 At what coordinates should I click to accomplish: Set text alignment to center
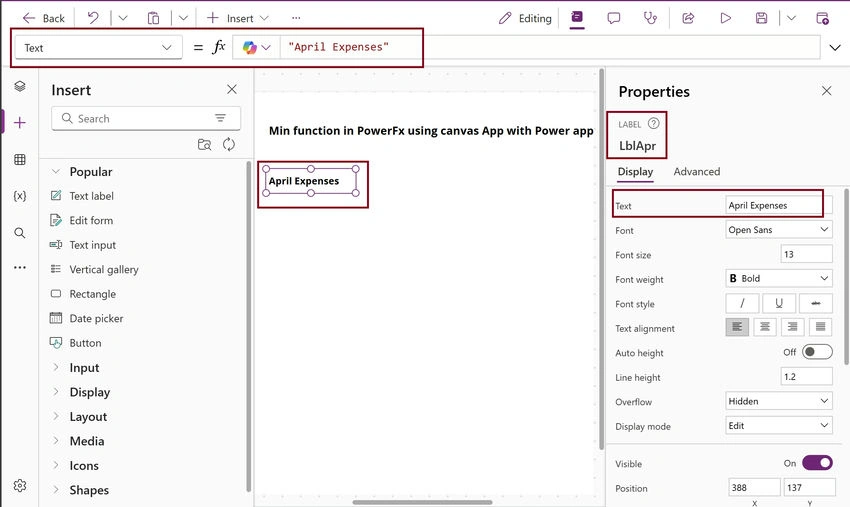pyautogui.click(x=765, y=327)
